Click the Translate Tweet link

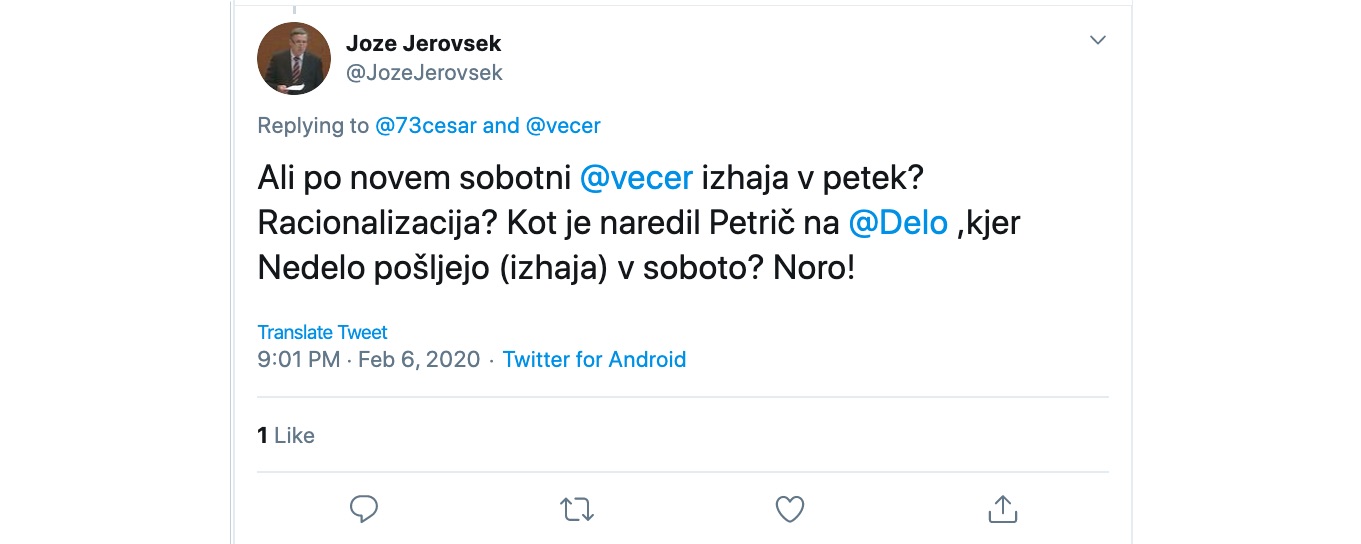click(x=322, y=332)
